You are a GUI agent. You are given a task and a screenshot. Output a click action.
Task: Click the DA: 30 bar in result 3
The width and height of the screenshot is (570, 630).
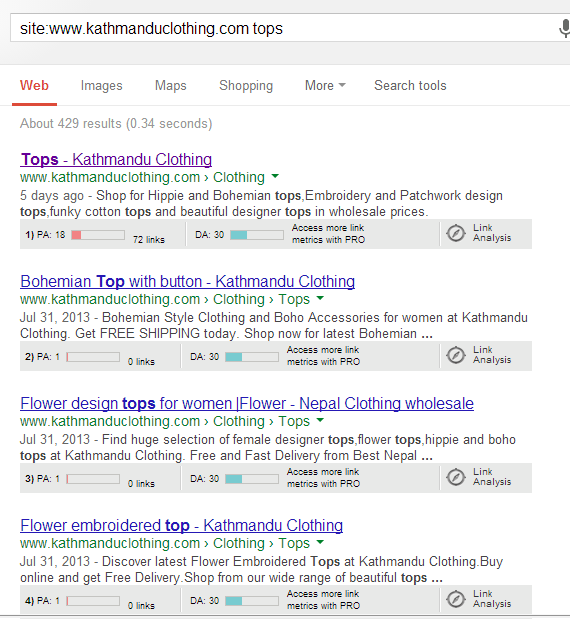point(252,479)
